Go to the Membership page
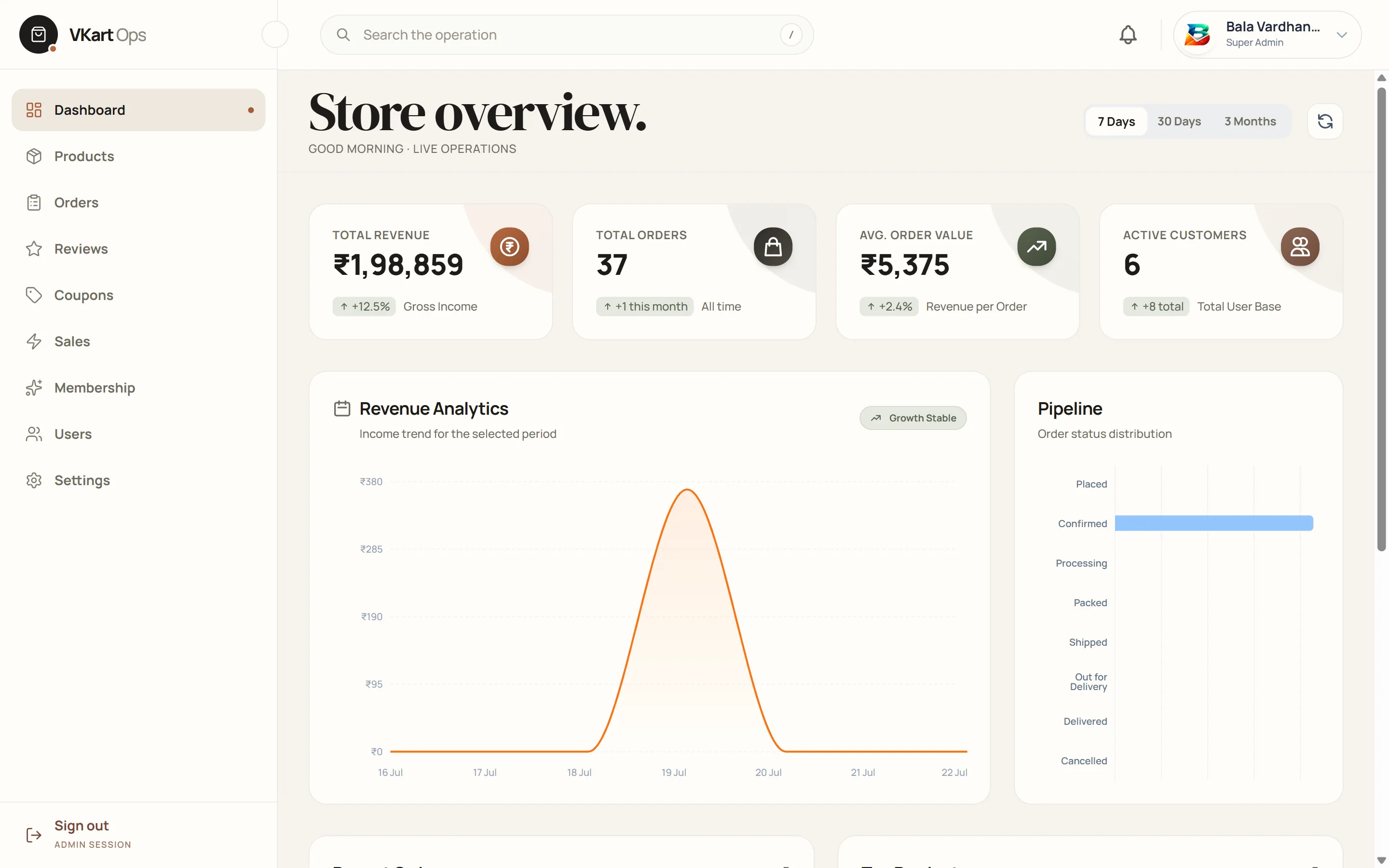The width and height of the screenshot is (1389, 868). [138, 388]
